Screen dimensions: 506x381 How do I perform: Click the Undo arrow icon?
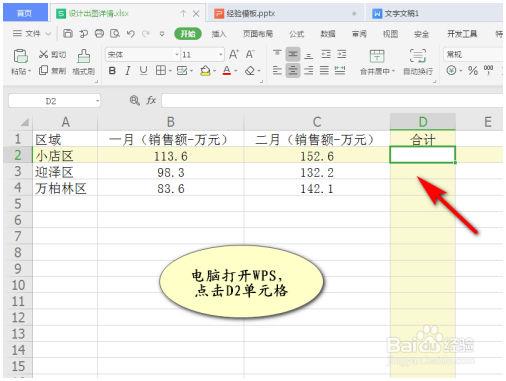click(130, 33)
